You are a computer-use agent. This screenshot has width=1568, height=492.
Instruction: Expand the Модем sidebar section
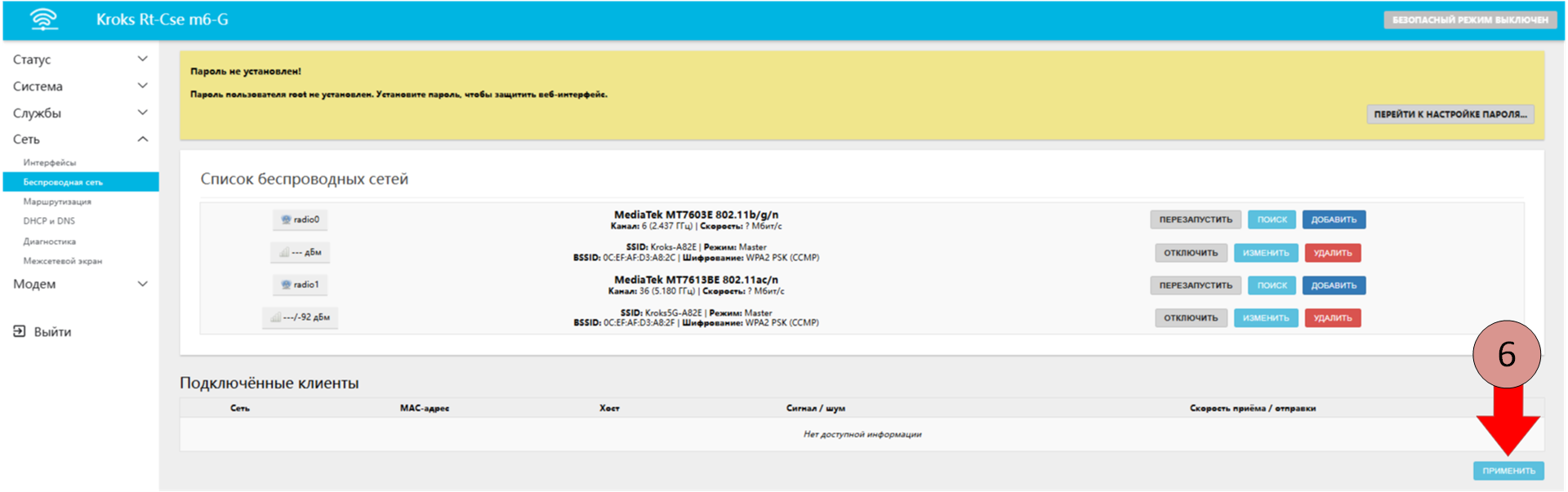coord(80,284)
